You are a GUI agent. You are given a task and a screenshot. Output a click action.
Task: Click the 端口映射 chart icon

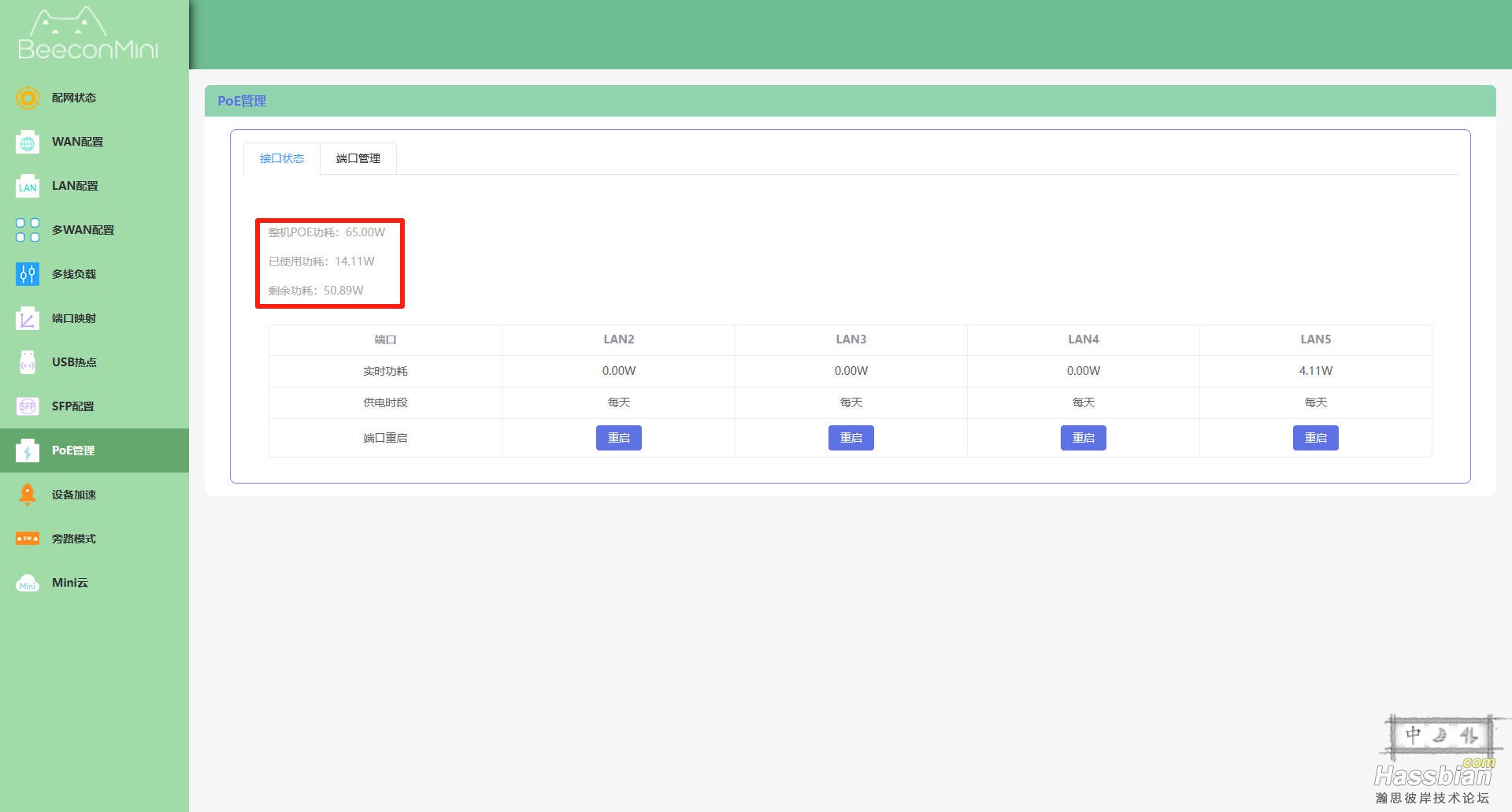click(28, 318)
